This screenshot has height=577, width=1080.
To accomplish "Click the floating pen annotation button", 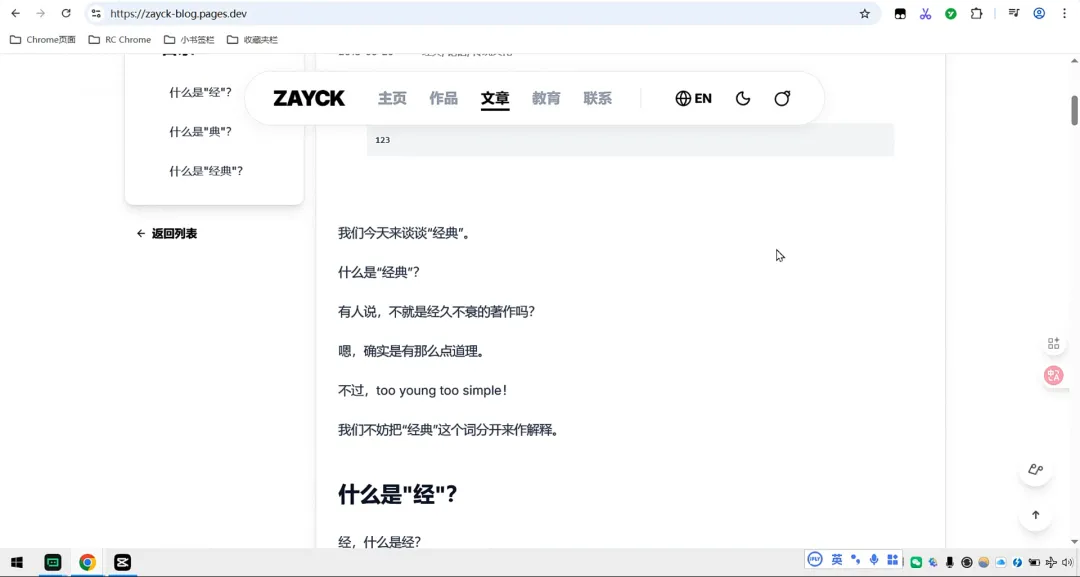I will pyautogui.click(x=1035, y=470).
